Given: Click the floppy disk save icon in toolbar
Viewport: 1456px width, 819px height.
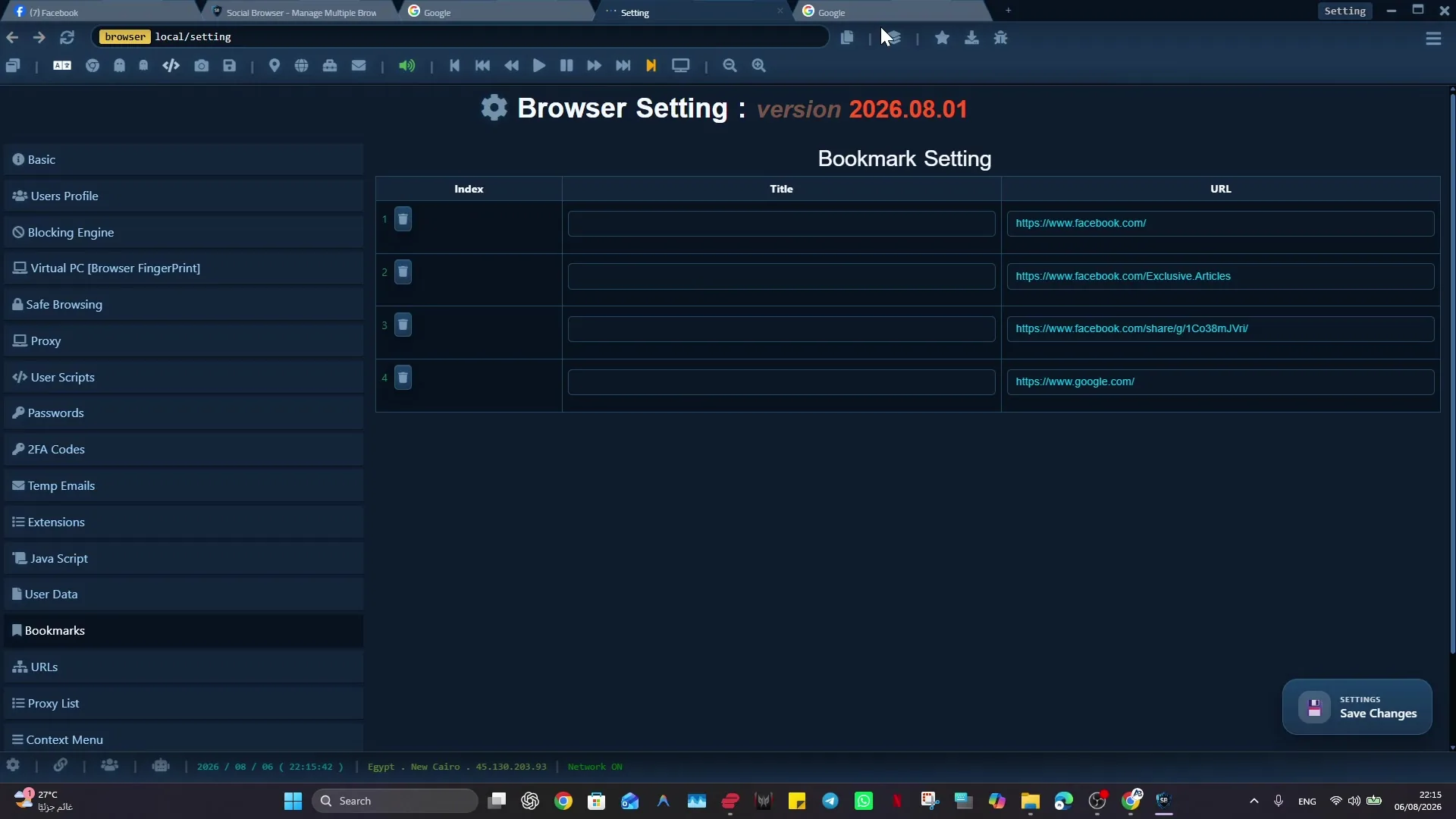Looking at the screenshot, I should (x=230, y=66).
